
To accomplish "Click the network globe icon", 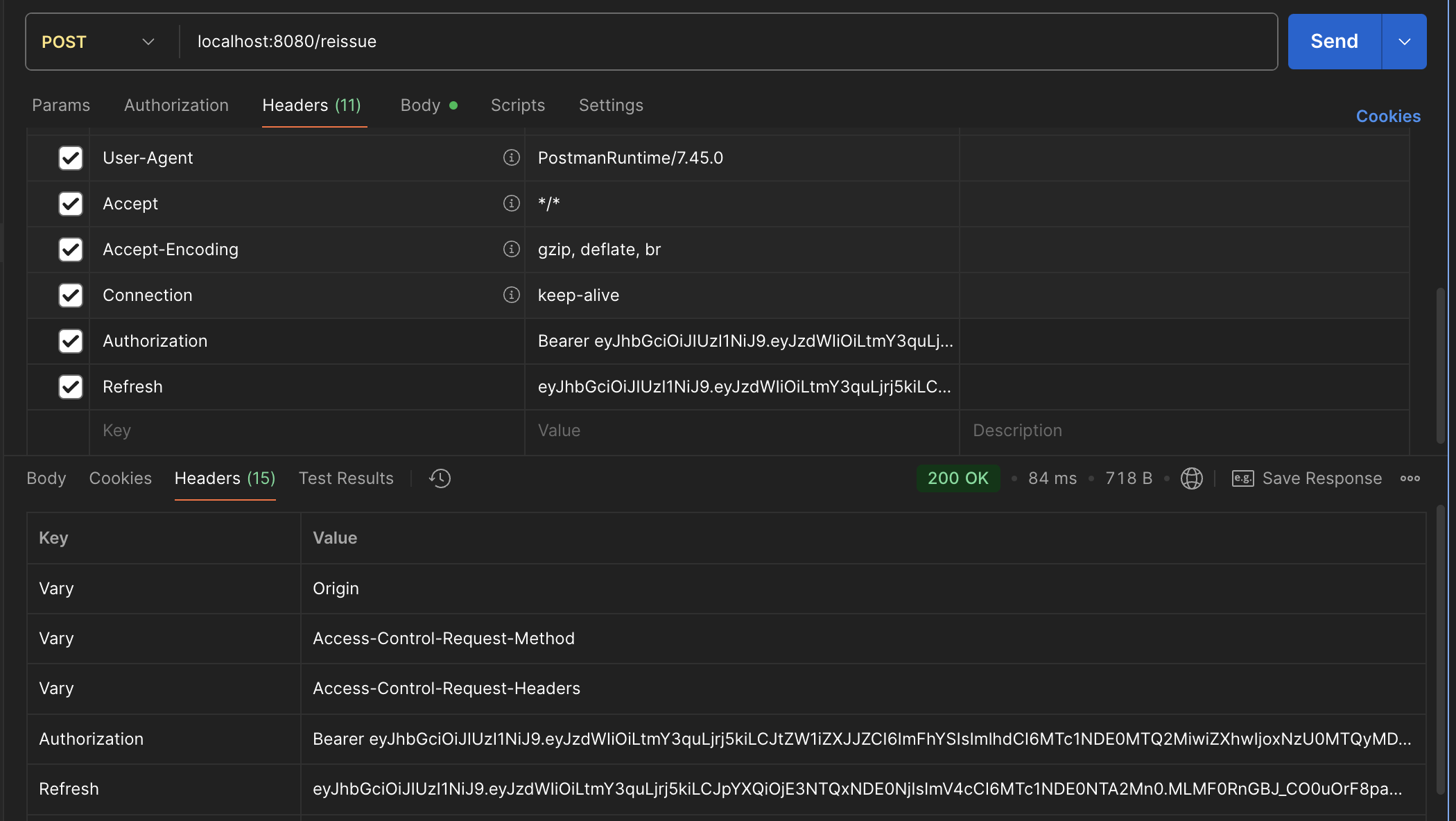I will point(1191,478).
